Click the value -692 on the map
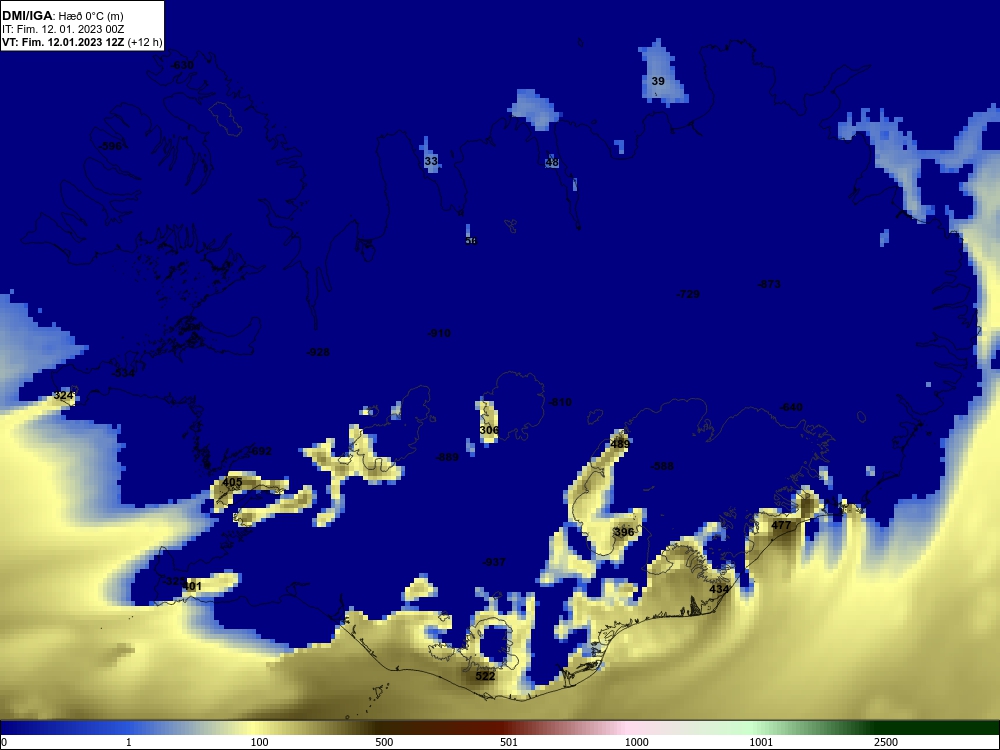The height and width of the screenshot is (750, 1000). 260,451
